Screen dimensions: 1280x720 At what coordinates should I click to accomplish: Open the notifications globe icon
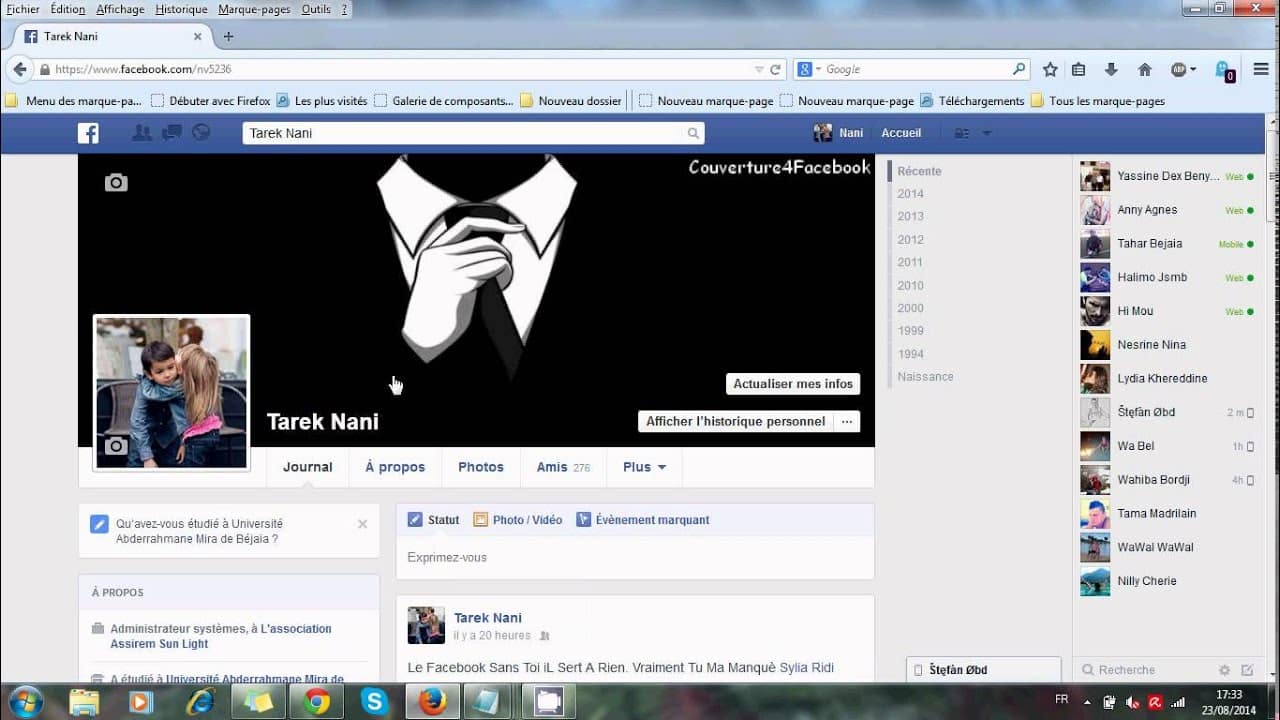point(201,132)
